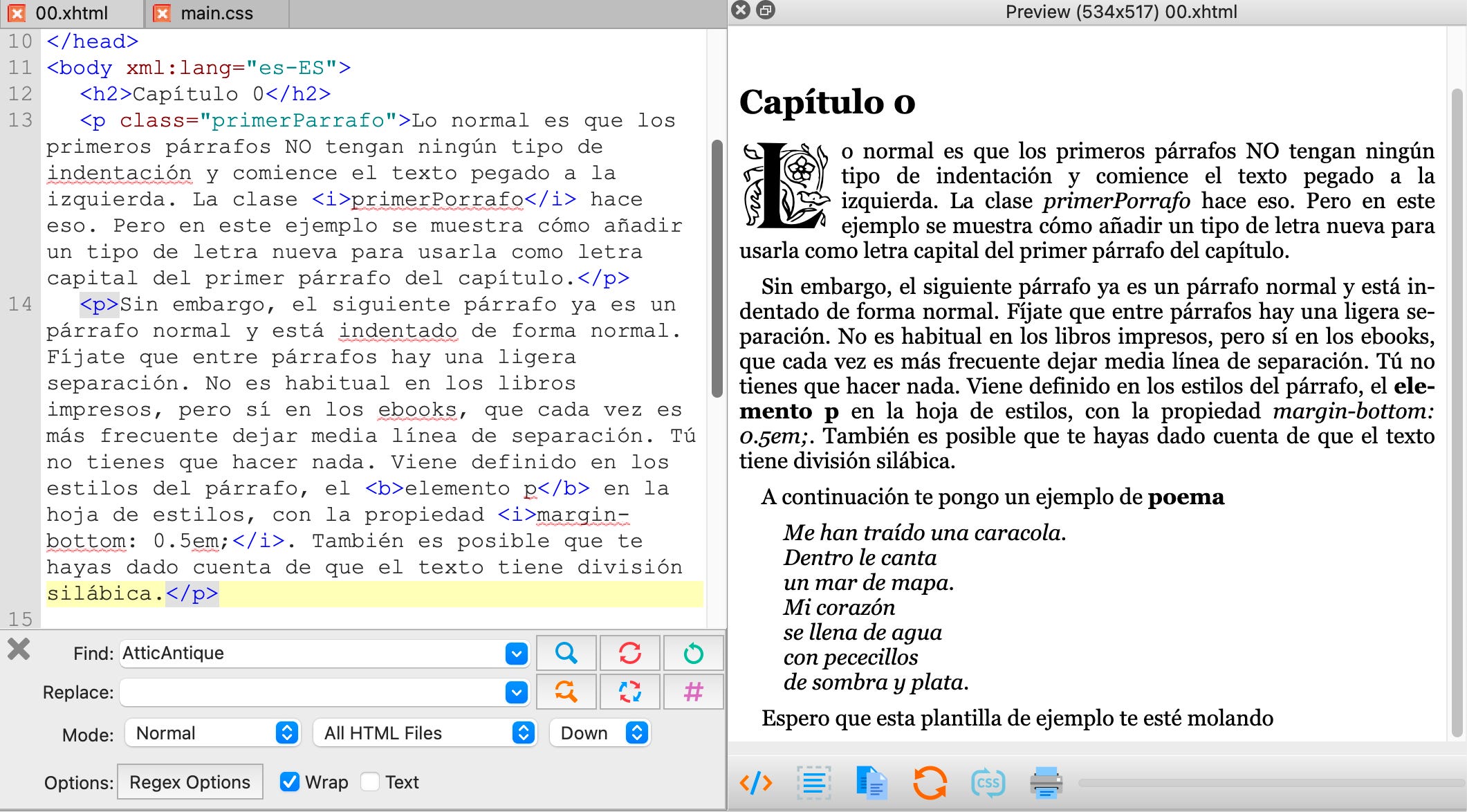Expand the Mode Normal dropdown
The image size is (1467, 812).
click(212, 733)
